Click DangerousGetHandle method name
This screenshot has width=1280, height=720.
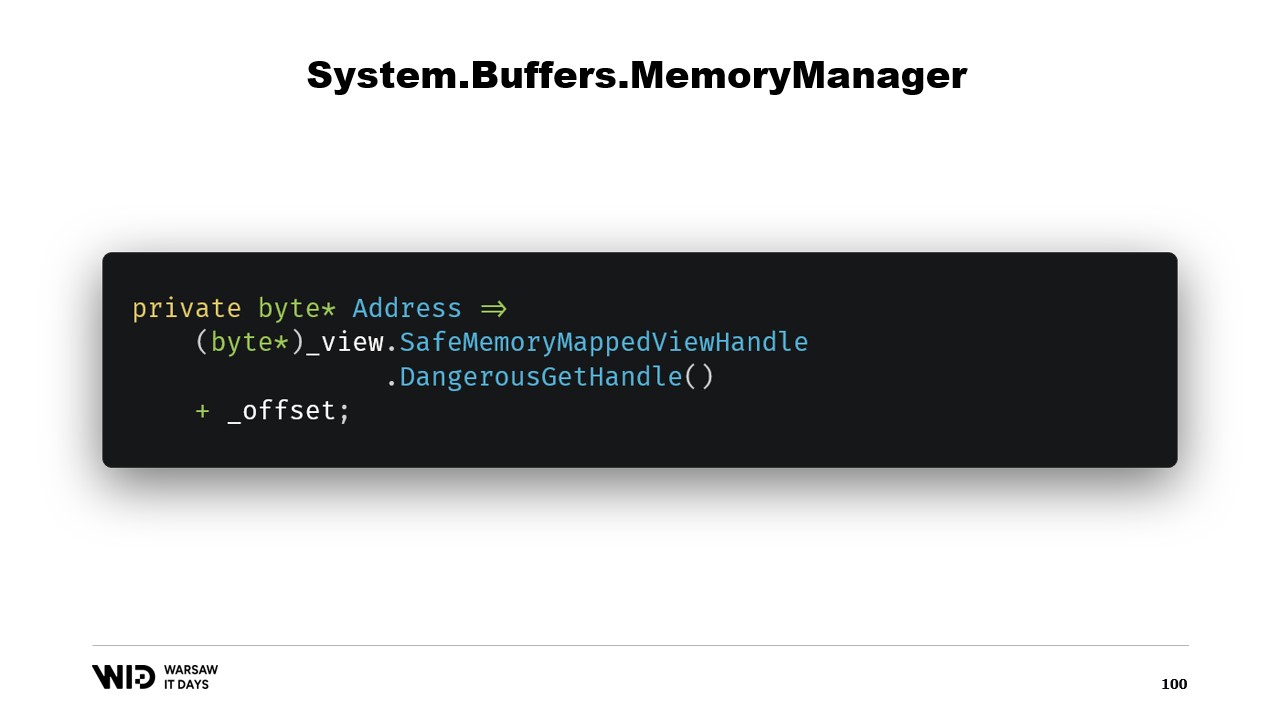click(x=541, y=377)
